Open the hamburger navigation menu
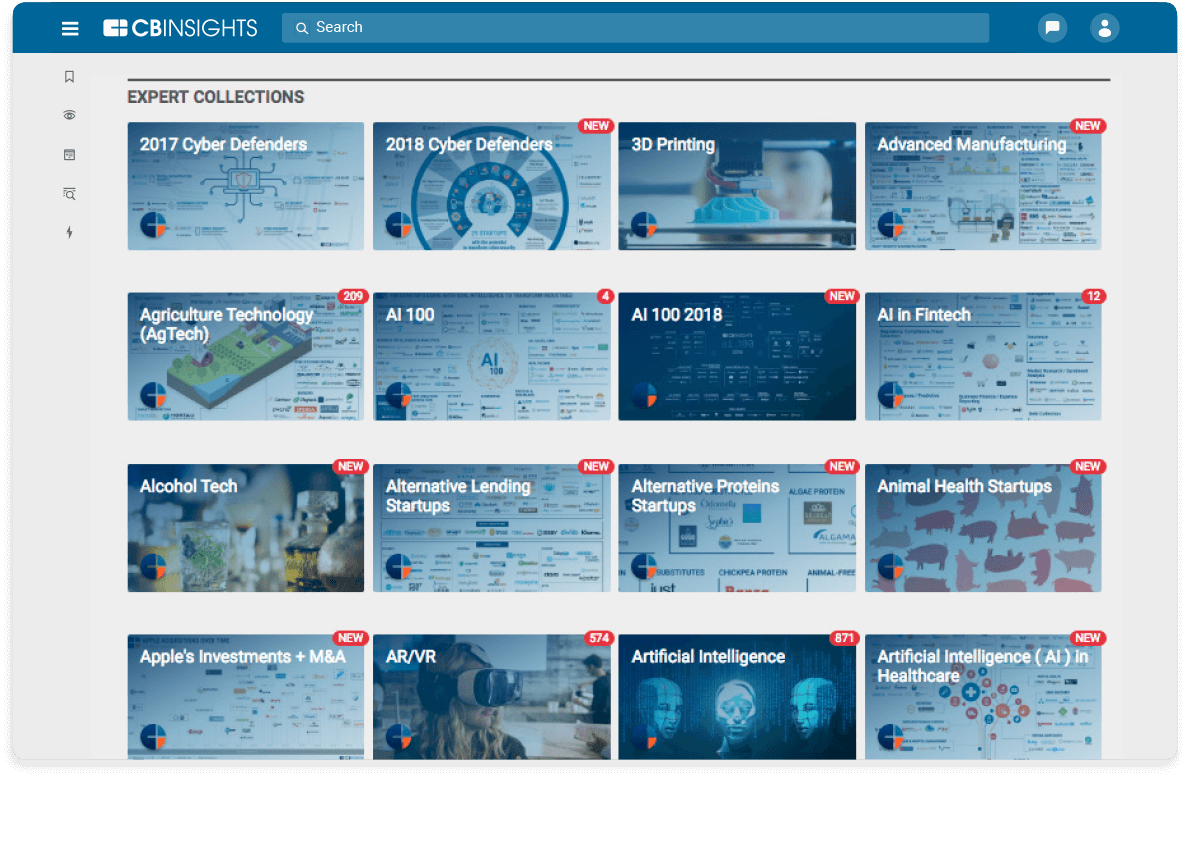This screenshot has width=1190, height=850. pos(70,28)
